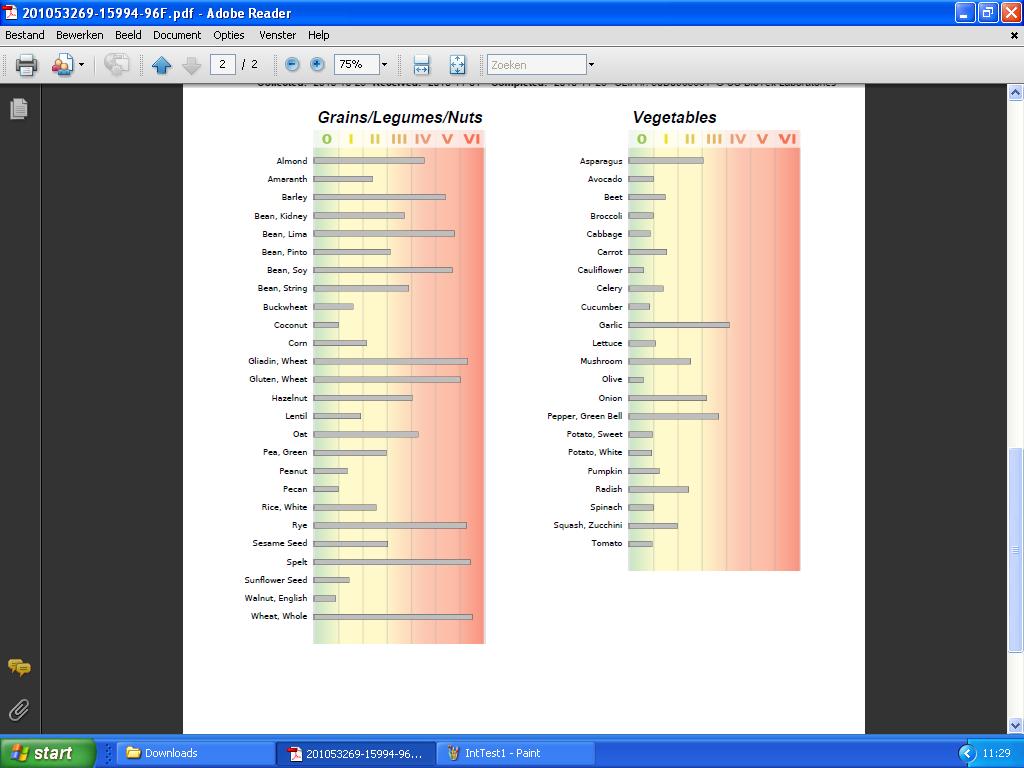
Task: Expand the collaborate icon's dropdown arrow
Action: tap(82, 65)
